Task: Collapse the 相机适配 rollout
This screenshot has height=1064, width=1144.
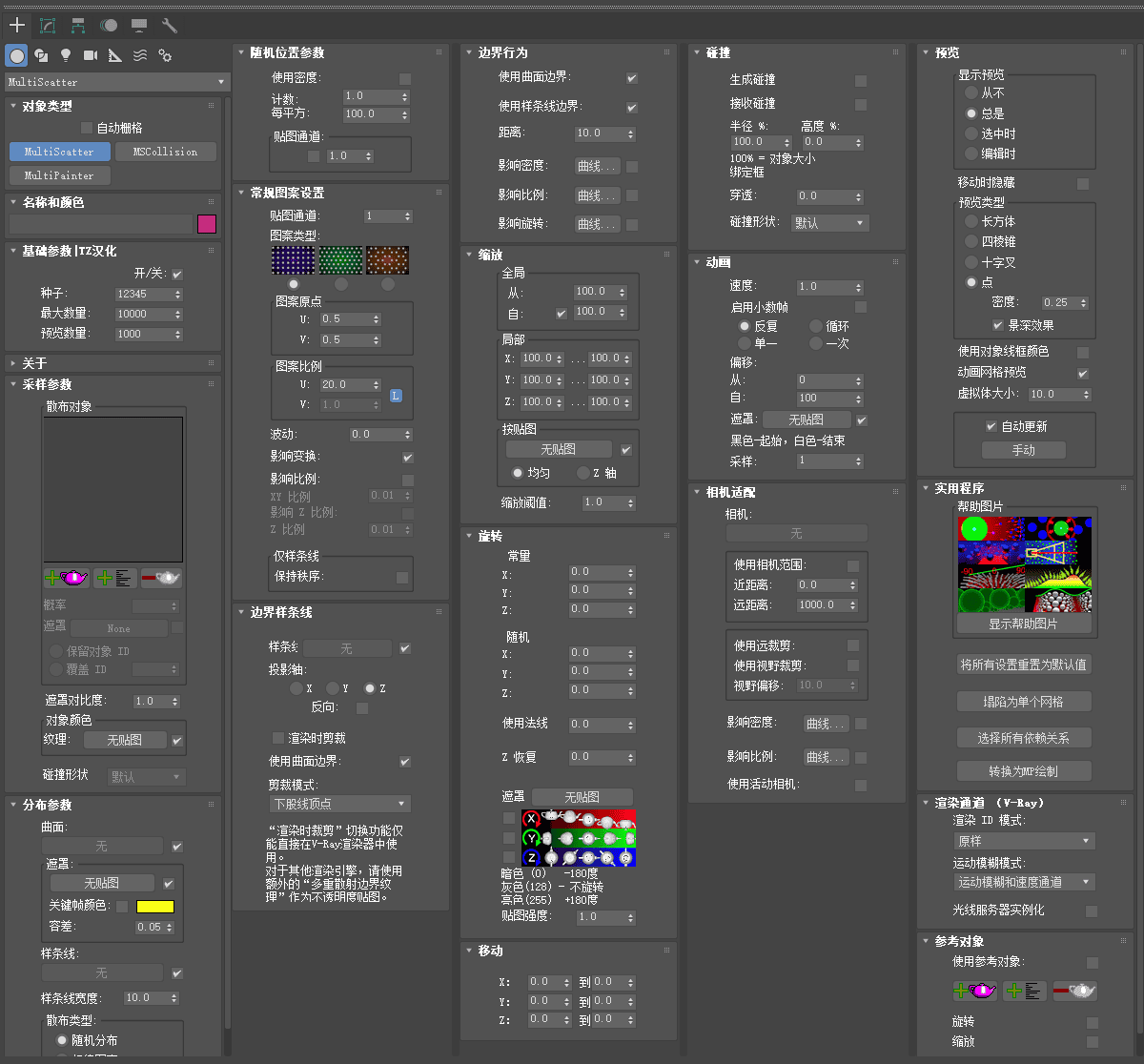Action: click(796, 492)
